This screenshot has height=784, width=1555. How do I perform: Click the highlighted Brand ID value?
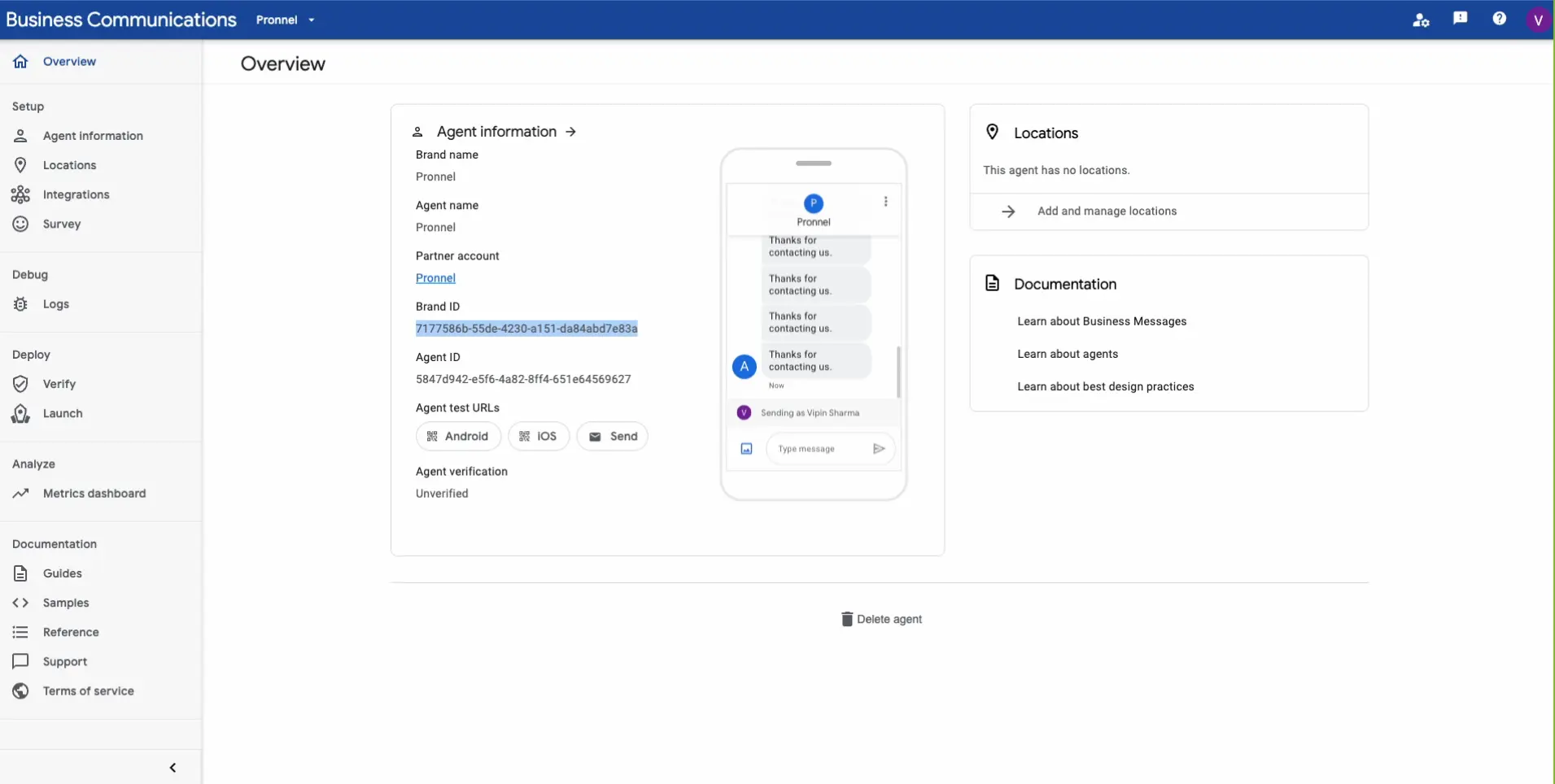[x=526, y=329]
